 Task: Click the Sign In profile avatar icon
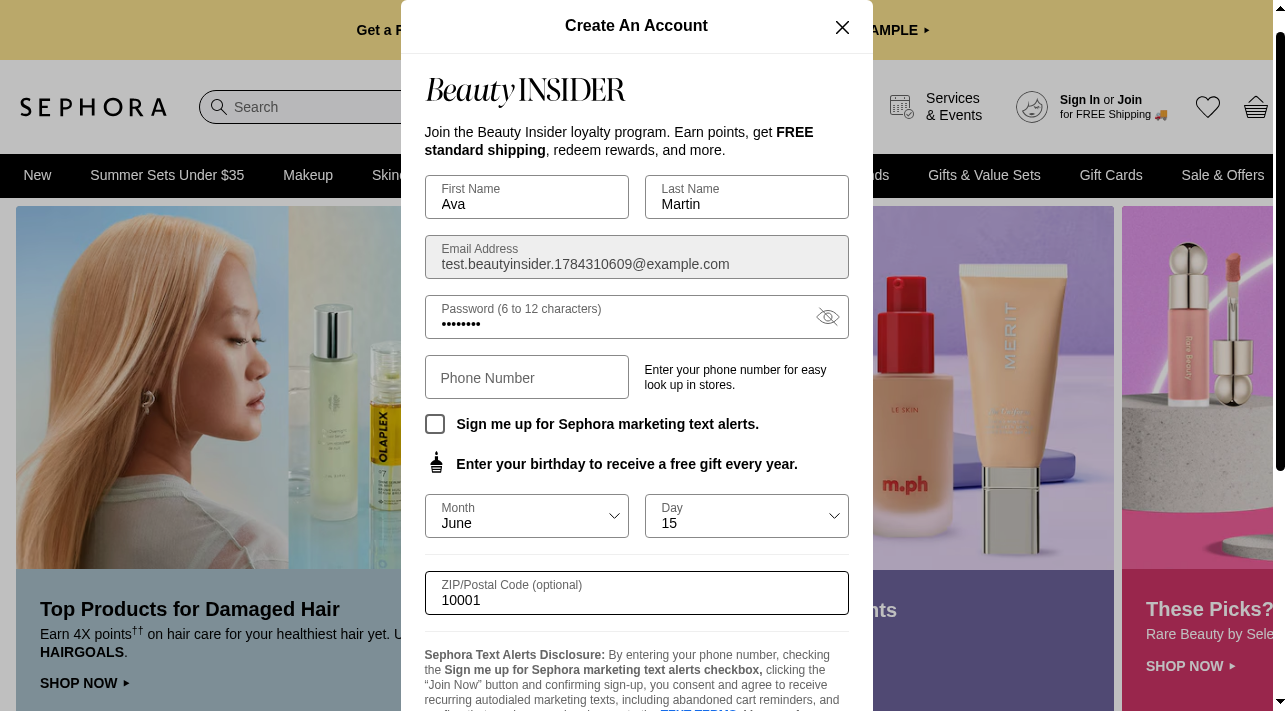1032,107
